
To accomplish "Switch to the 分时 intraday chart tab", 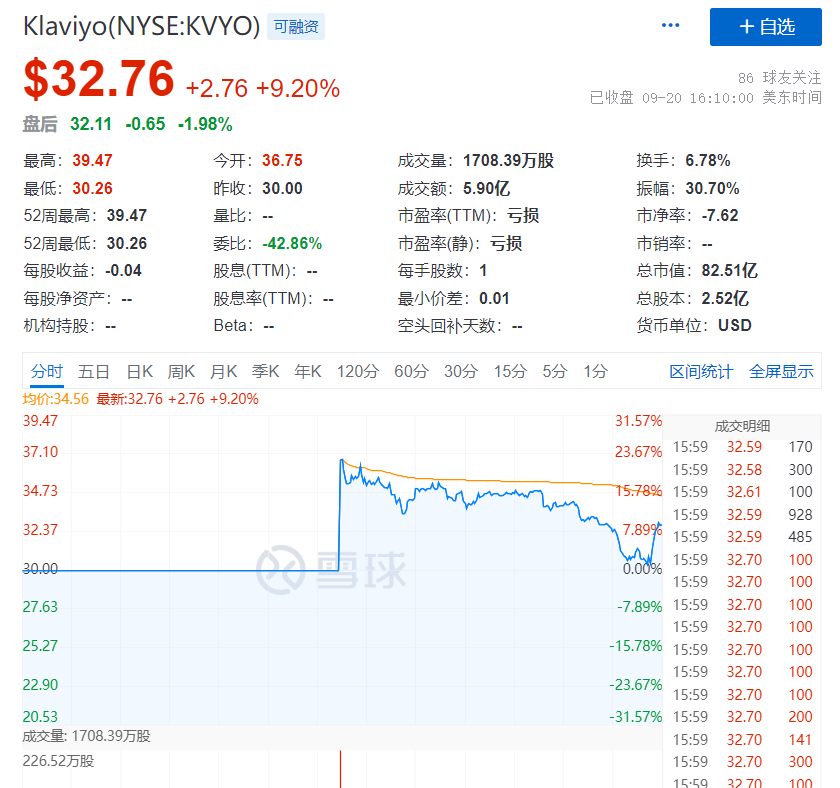I will 46,370.
